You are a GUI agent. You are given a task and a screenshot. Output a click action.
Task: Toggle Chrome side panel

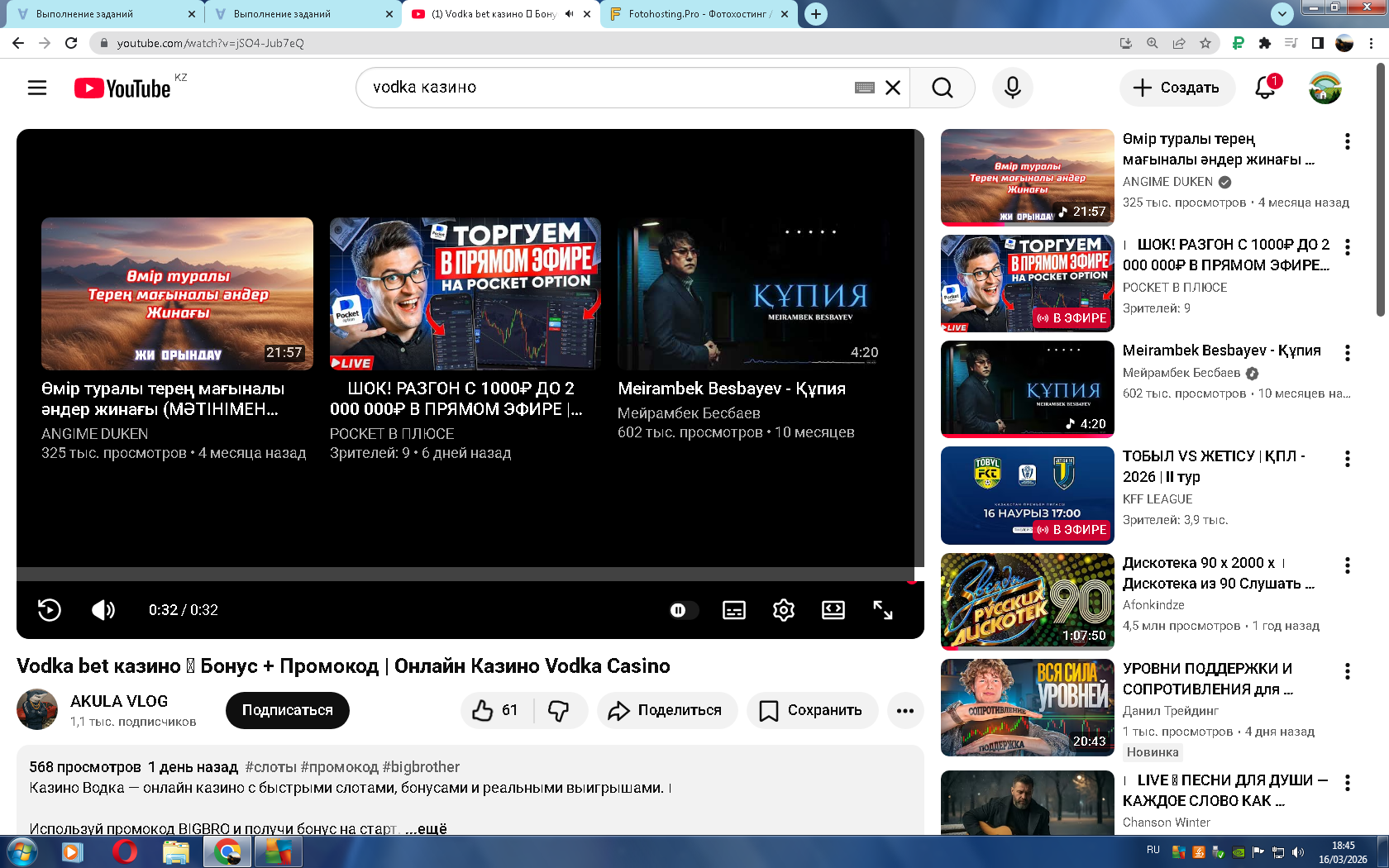point(1318,43)
